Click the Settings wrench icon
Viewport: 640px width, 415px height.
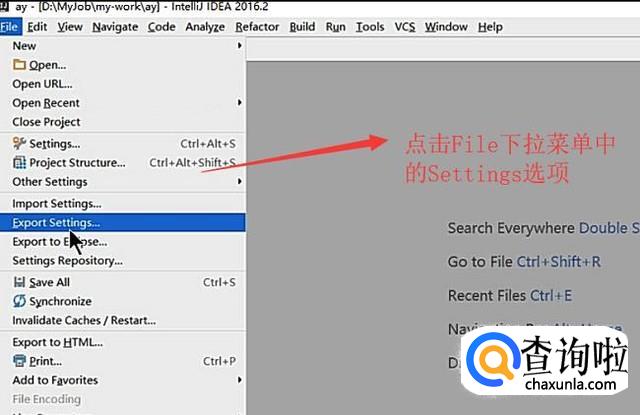(x=19, y=143)
